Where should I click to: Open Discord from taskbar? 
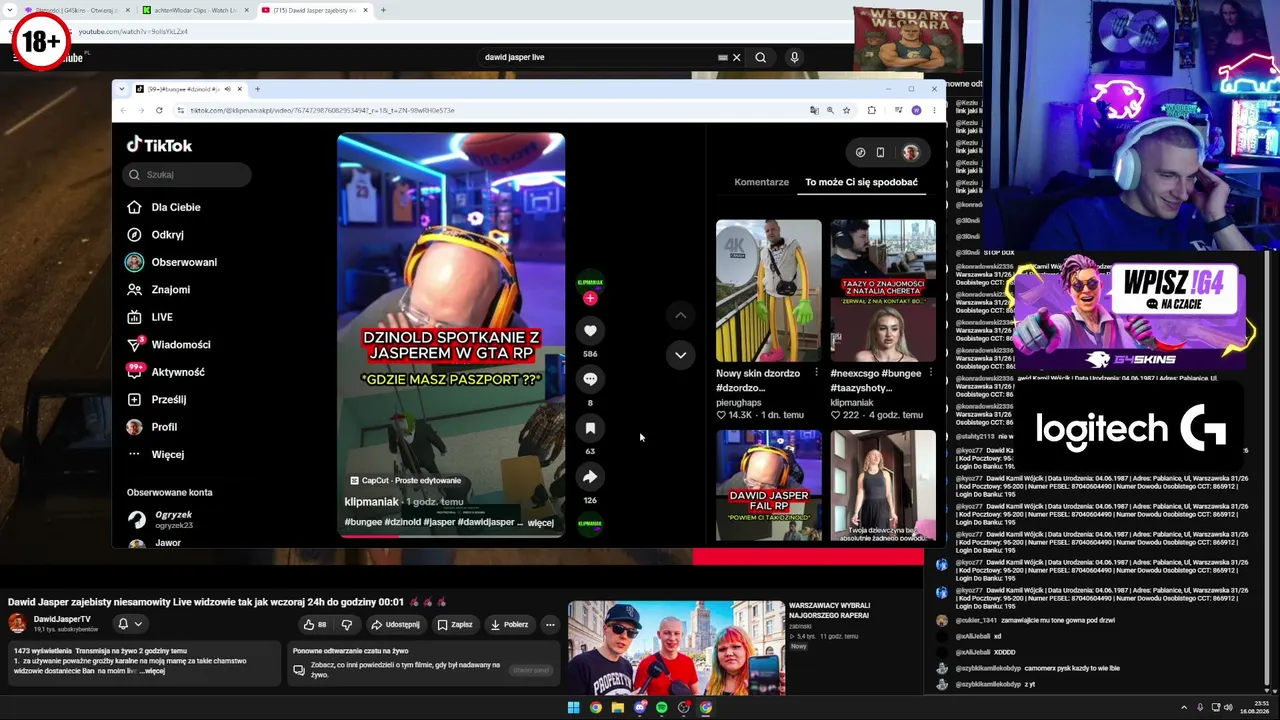639,708
